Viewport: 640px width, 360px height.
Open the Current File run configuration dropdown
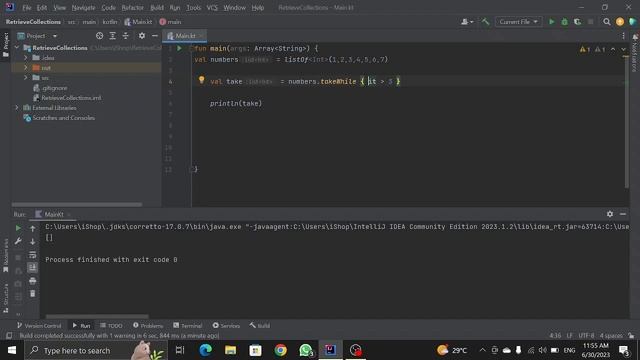tap(518, 22)
